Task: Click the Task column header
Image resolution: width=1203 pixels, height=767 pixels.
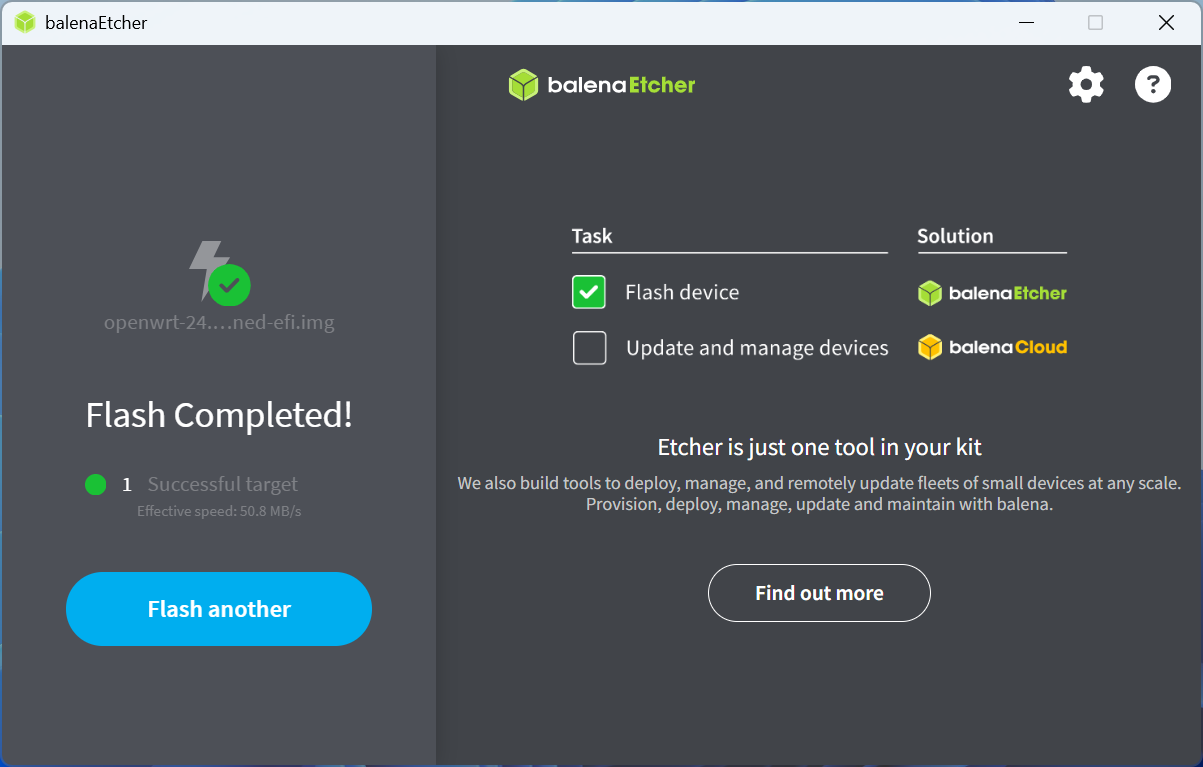Action: pos(592,237)
